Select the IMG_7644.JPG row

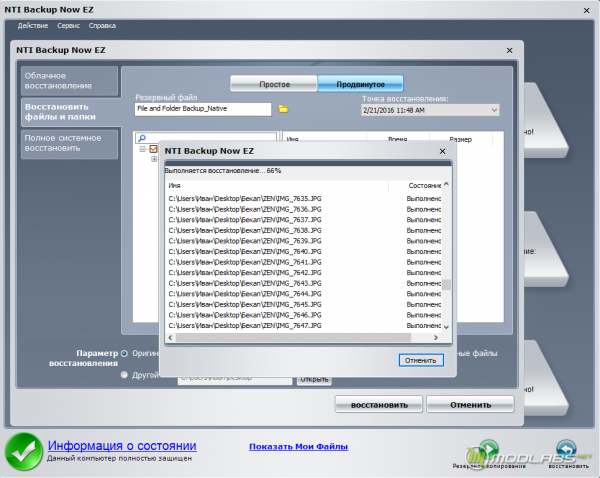click(304, 294)
